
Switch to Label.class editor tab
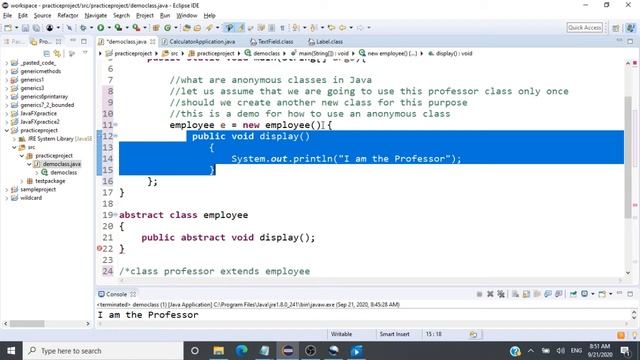point(326,42)
